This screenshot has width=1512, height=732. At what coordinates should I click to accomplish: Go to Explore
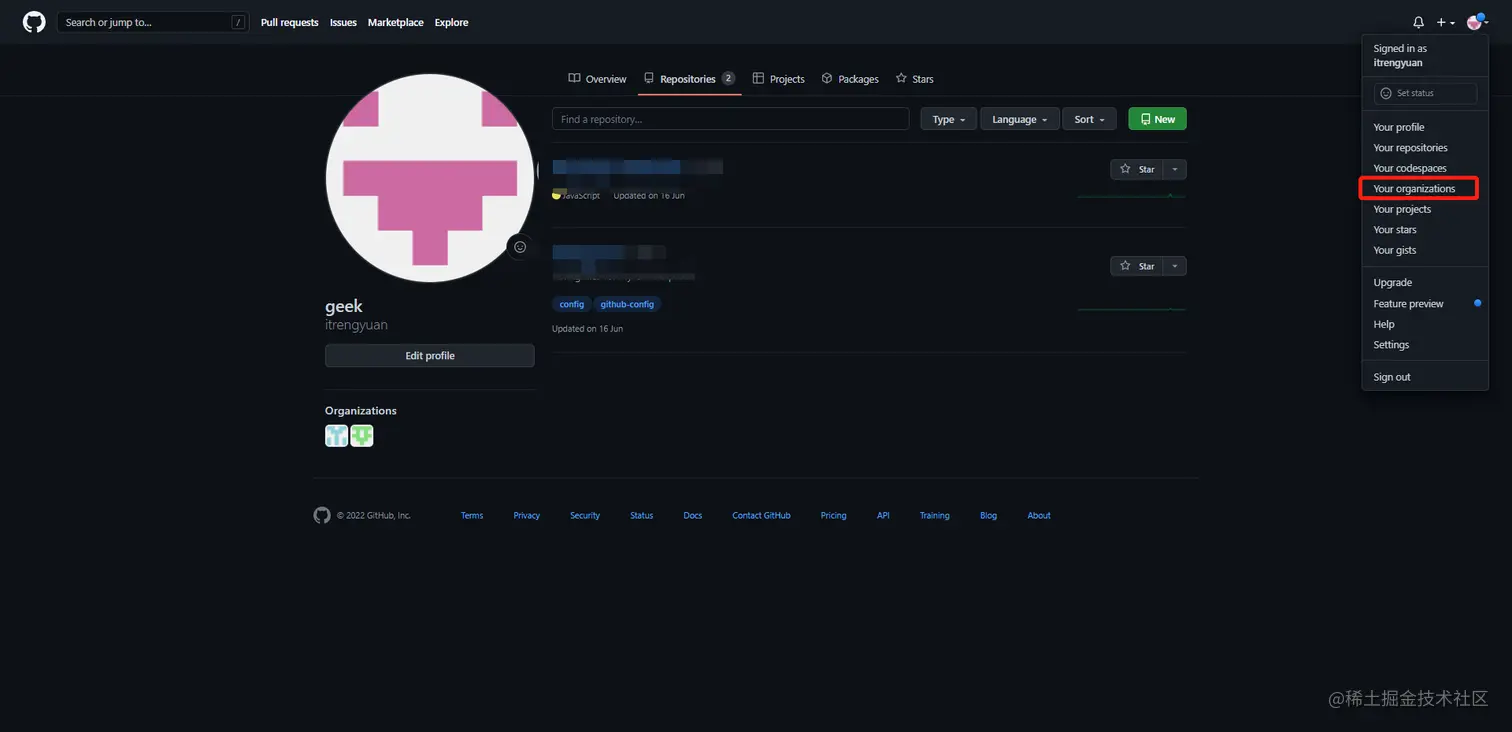[451, 22]
